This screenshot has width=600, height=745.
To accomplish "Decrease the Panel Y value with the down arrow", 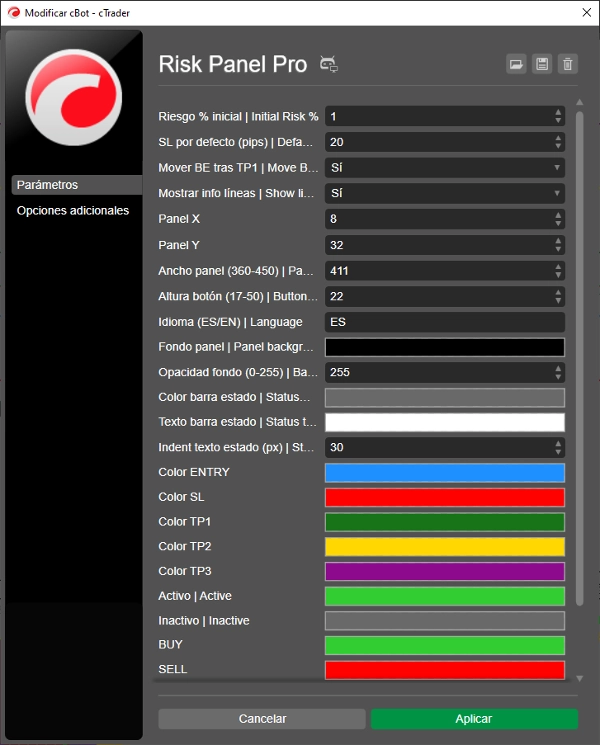I will click(558, 249).
